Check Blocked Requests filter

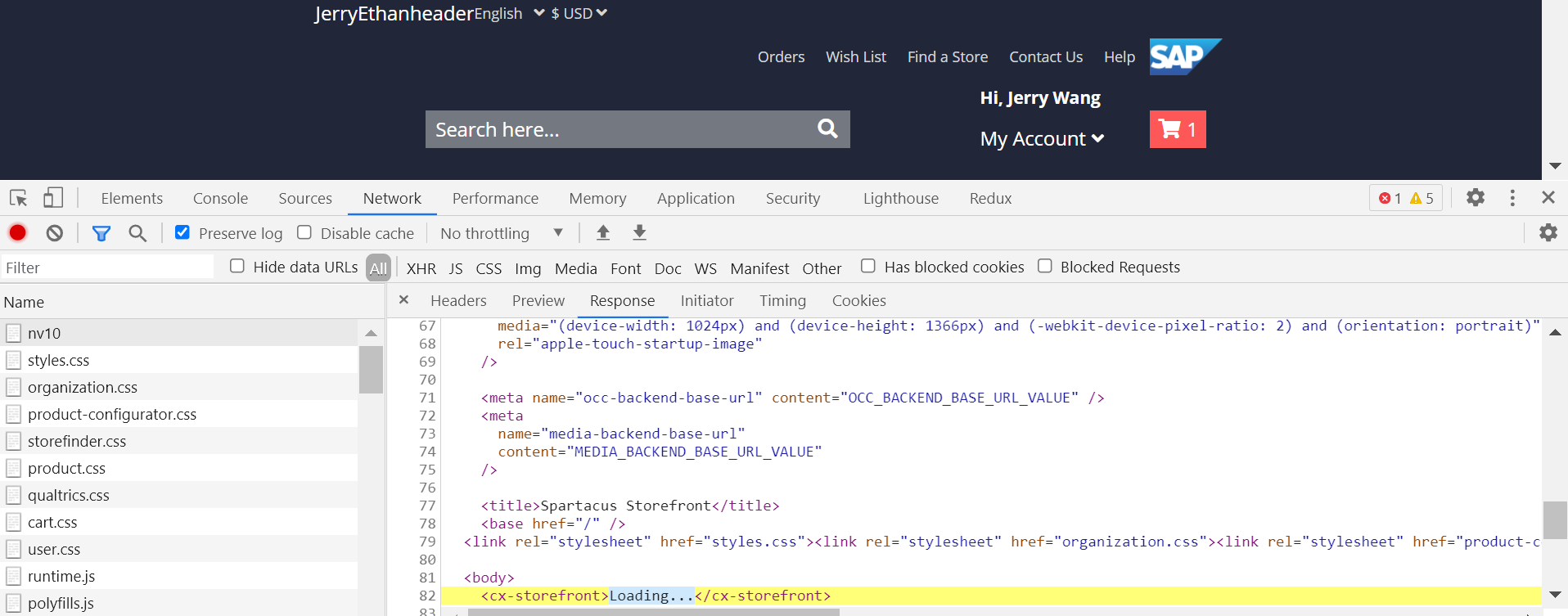click(x=1045, y=266)
